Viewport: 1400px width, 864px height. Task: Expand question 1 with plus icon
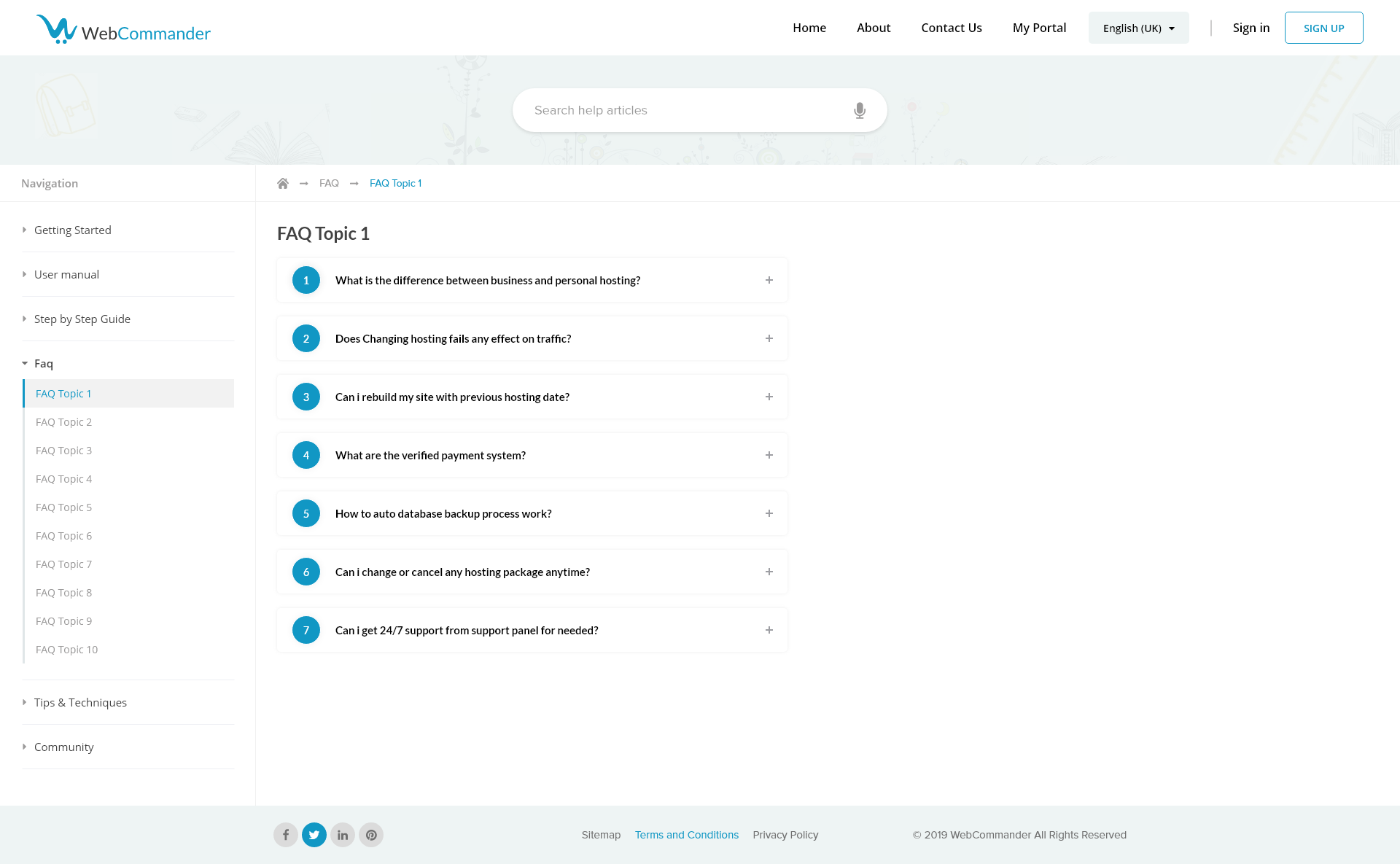point(769,280)
